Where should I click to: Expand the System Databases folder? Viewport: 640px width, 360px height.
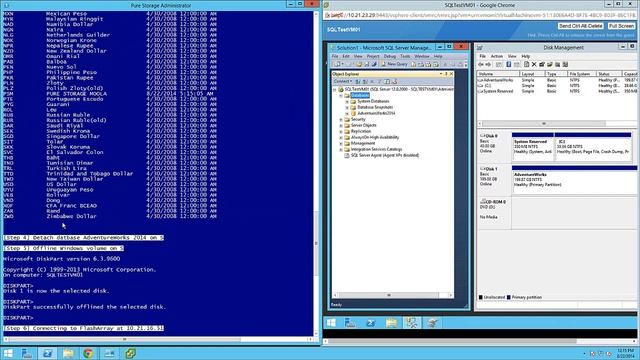(347, 101)
